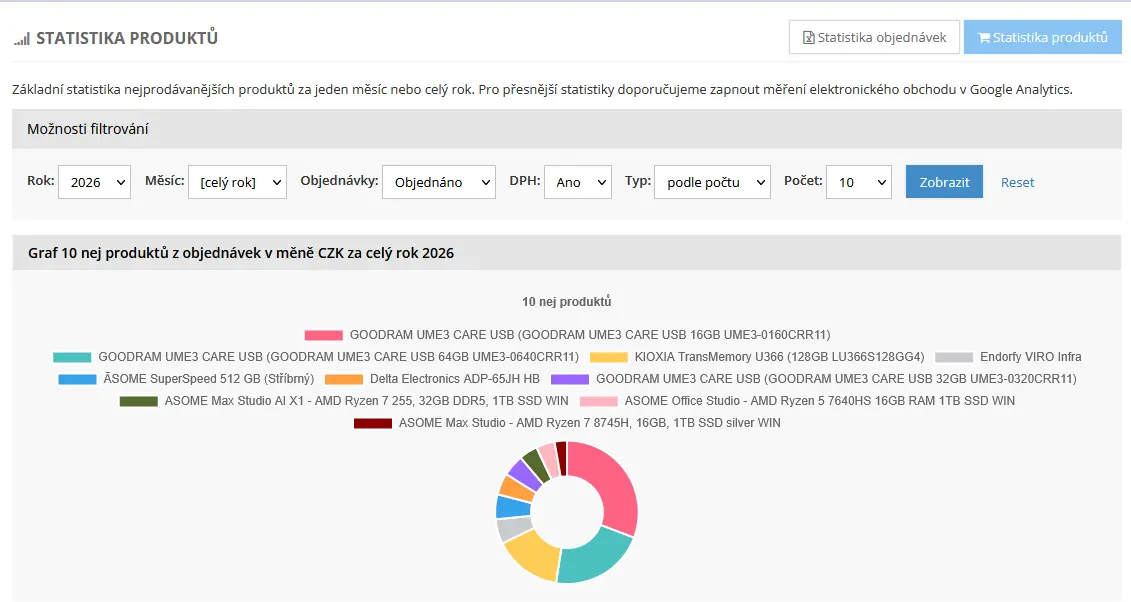Toggle the teal GOODRAM 64GB legend swatch
This screenshot has height=602, width=1131.
coord(72,357)
